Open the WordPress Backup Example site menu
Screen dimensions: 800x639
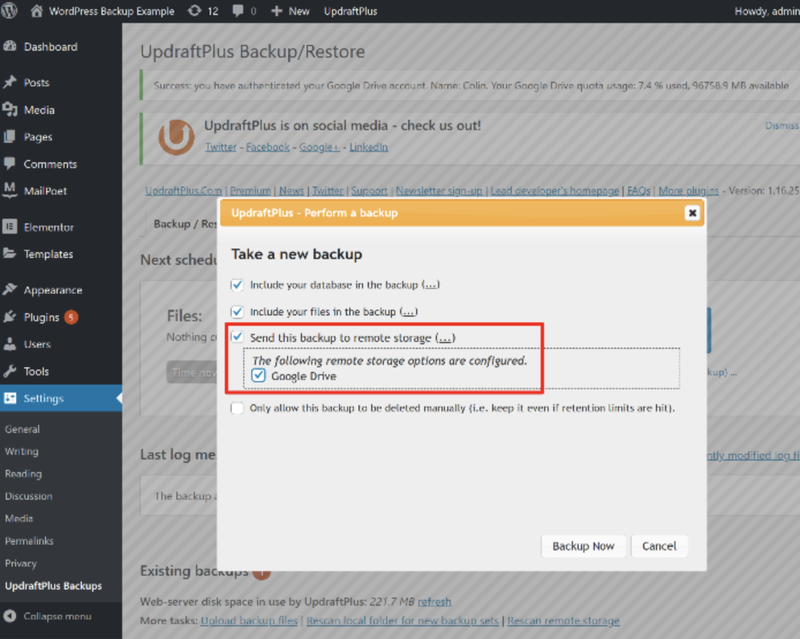[111, 11]
